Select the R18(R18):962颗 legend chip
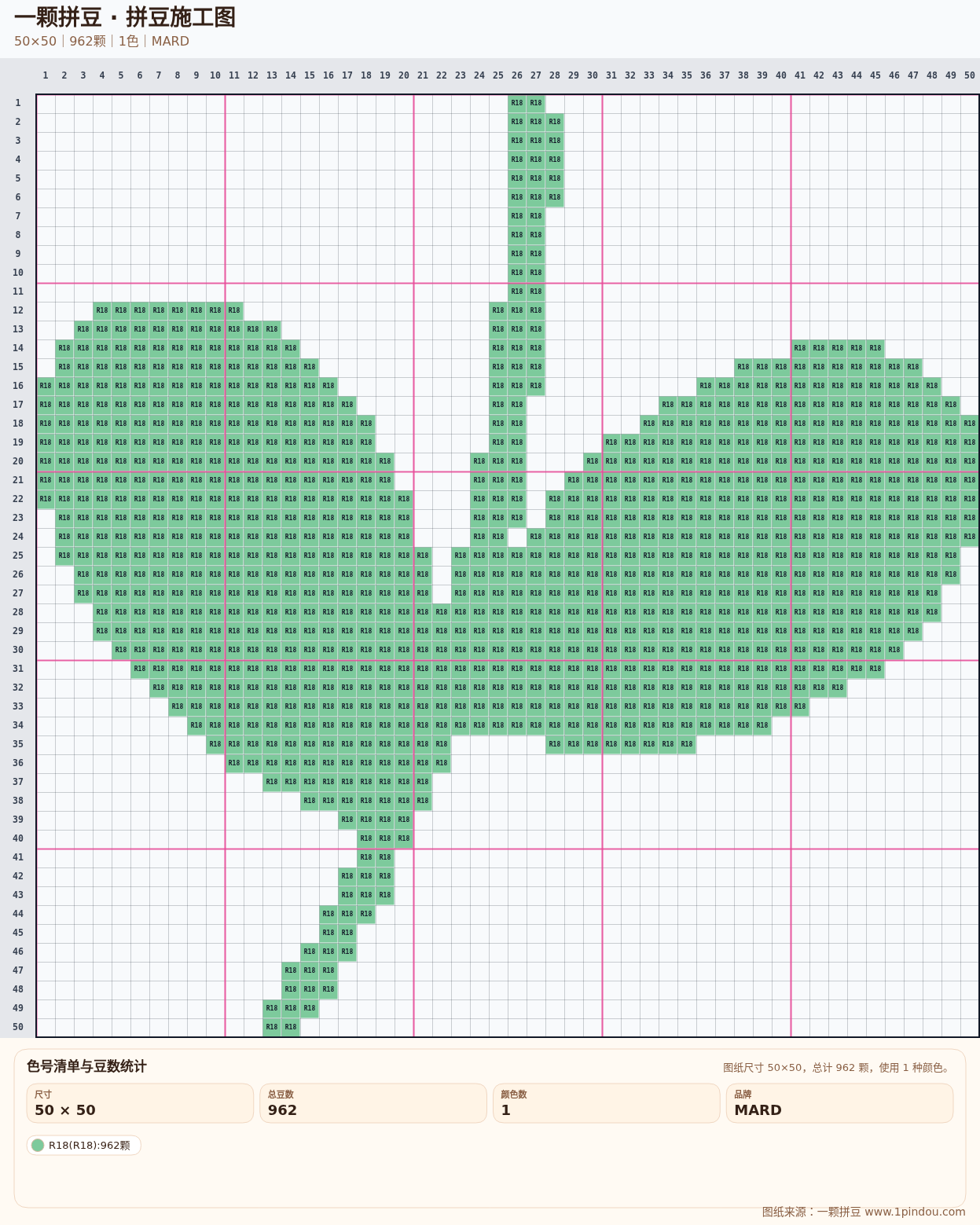 pyautogui.click(x=84, y=1145)
